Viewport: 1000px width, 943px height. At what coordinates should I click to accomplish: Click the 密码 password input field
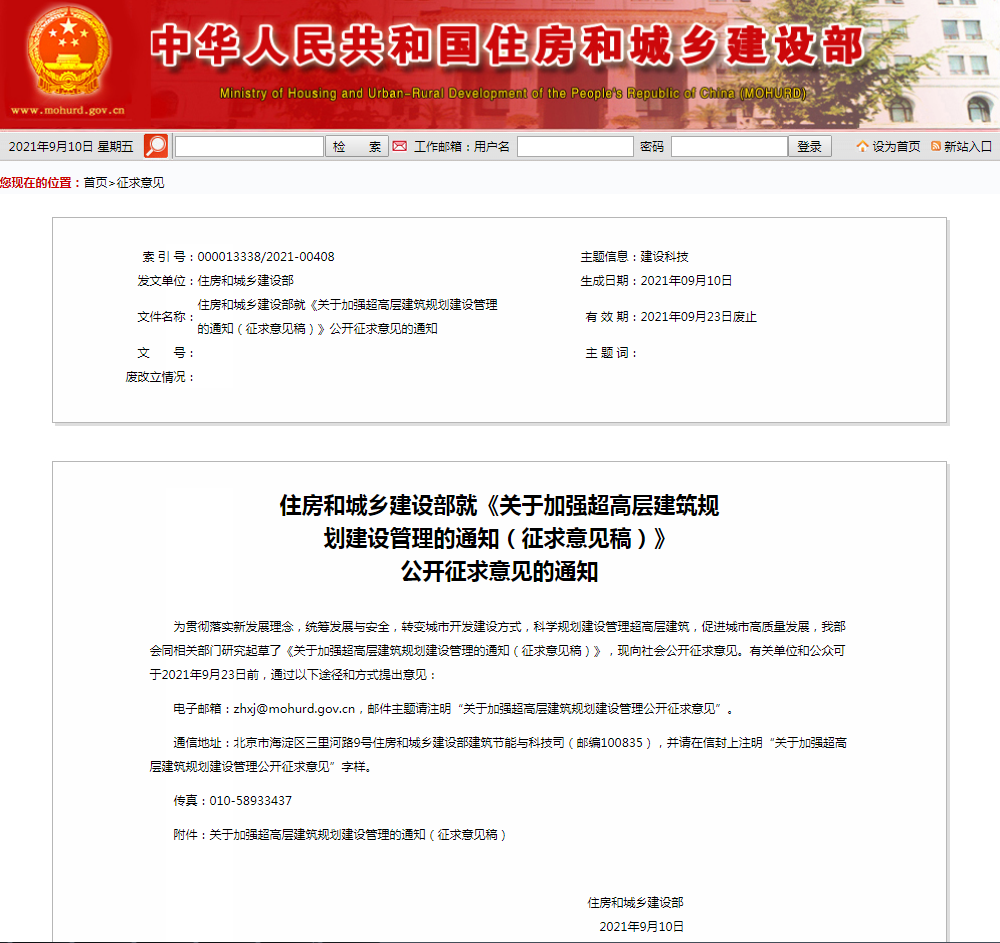[x=729, y=147]
